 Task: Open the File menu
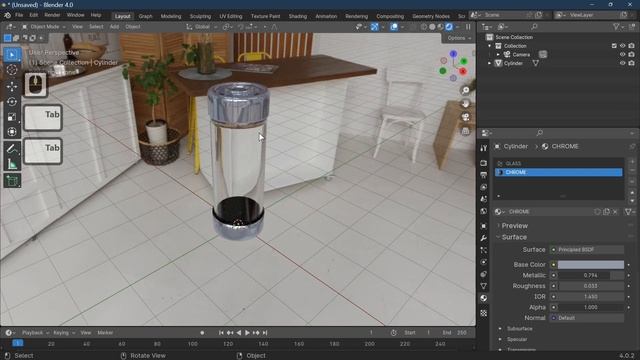pos(19,15)
